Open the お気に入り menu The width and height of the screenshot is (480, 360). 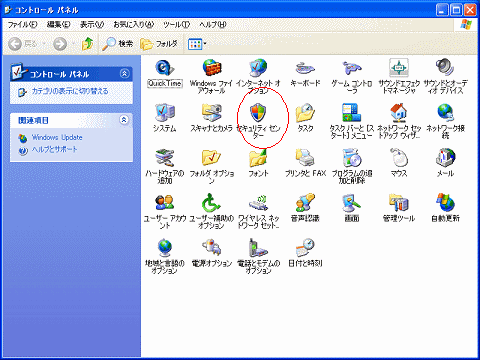click(134, 25)
